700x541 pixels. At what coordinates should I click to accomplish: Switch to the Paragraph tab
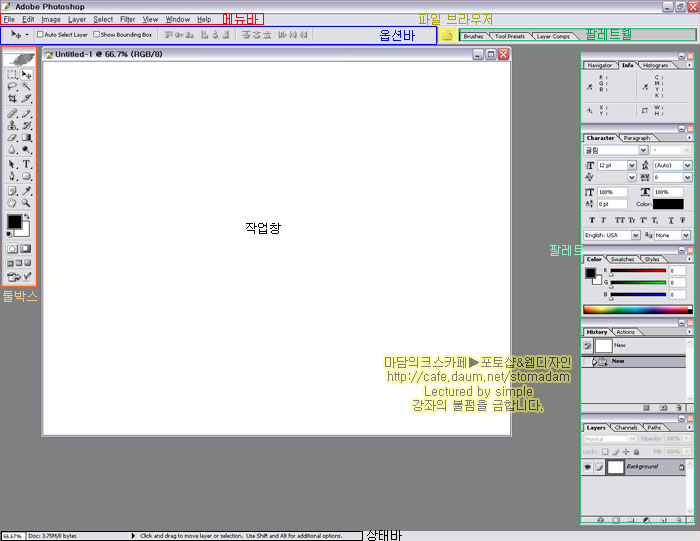coord(637,138)
